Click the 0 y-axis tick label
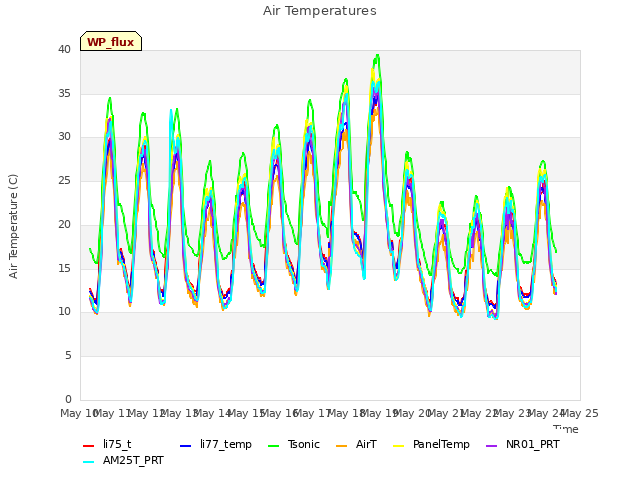The height and width of the screenshot is (480, 640). pyautogui.click(x=68, y=400)
